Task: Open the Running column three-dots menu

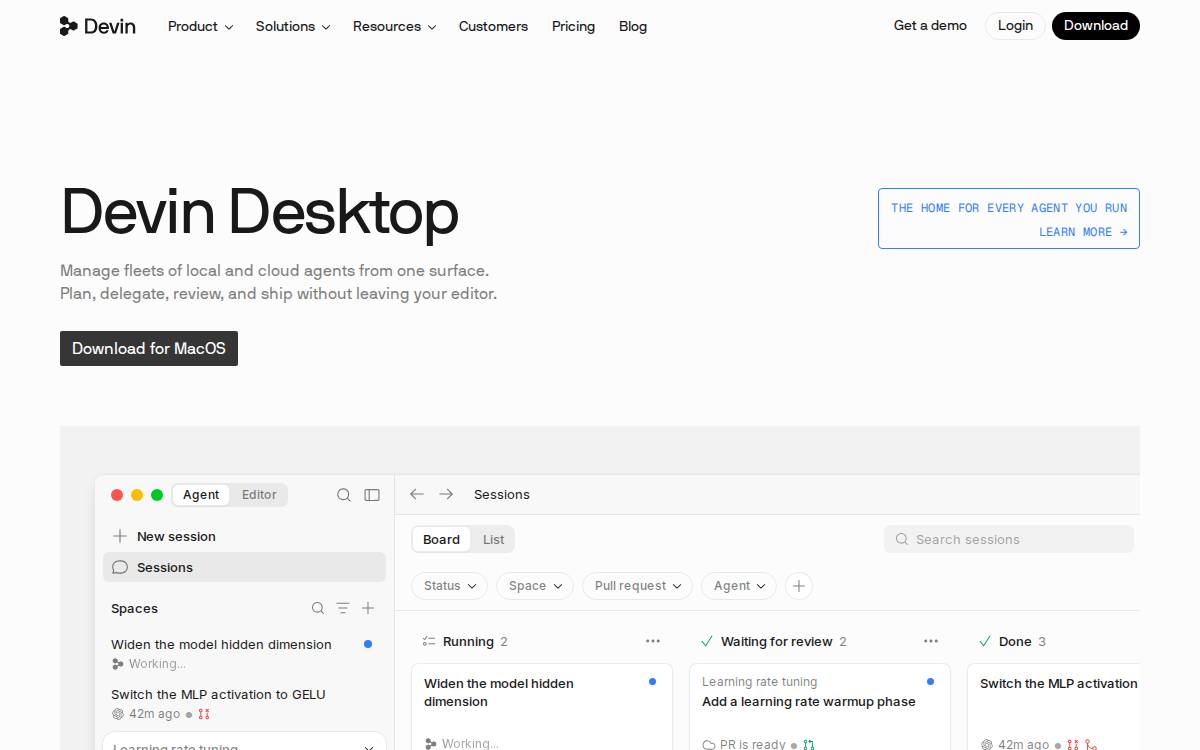Action: click(653, 642)
